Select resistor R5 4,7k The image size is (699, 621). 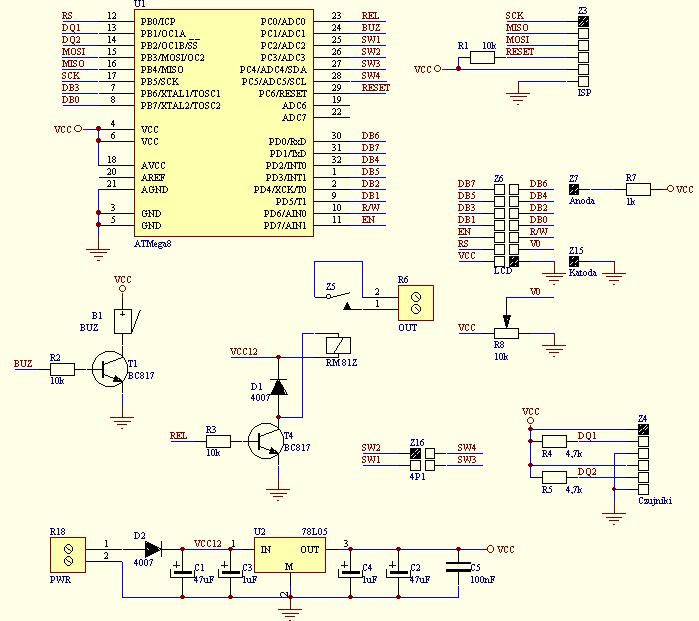[554, 477]
